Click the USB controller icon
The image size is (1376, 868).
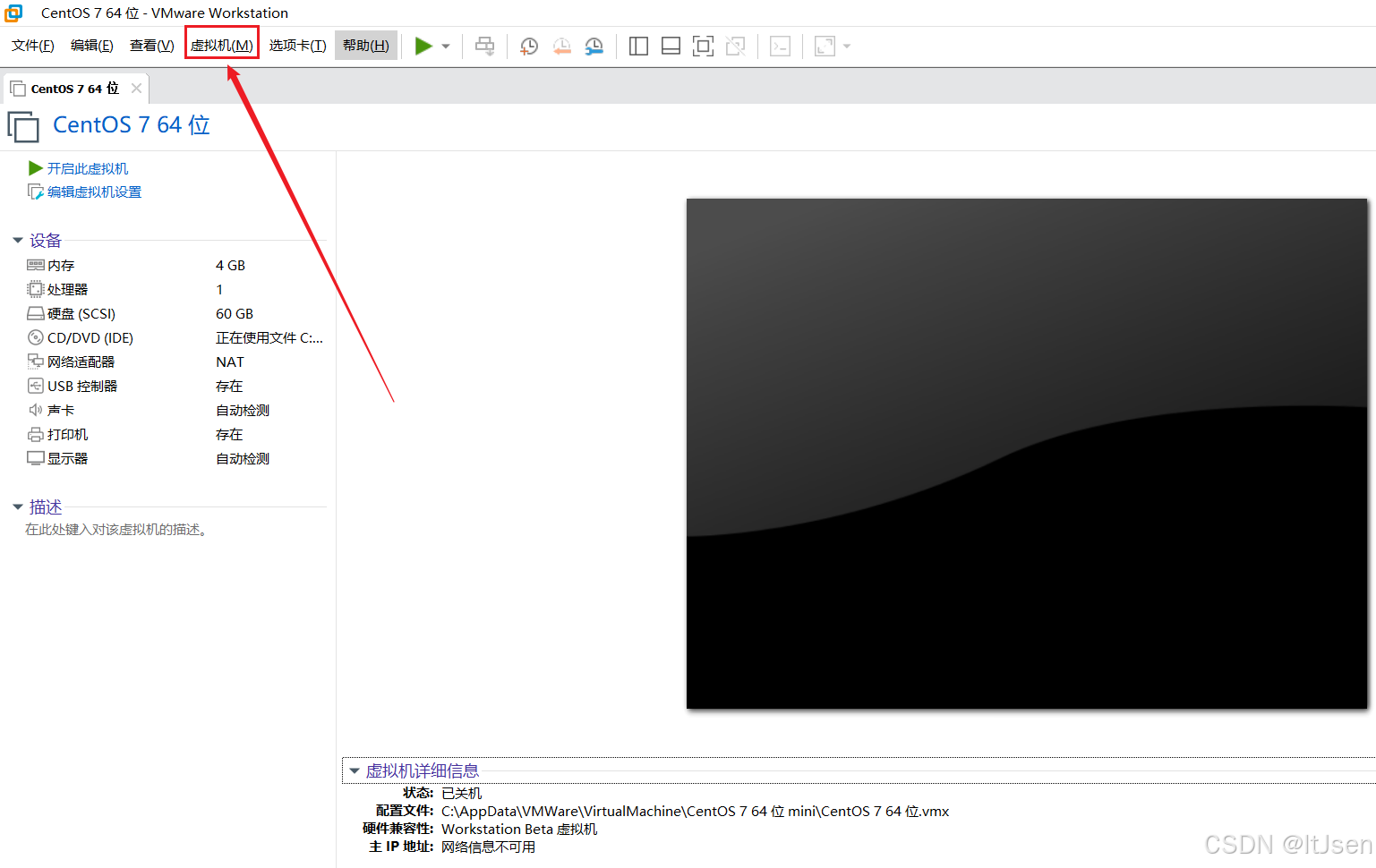click(x=36, y=386)
